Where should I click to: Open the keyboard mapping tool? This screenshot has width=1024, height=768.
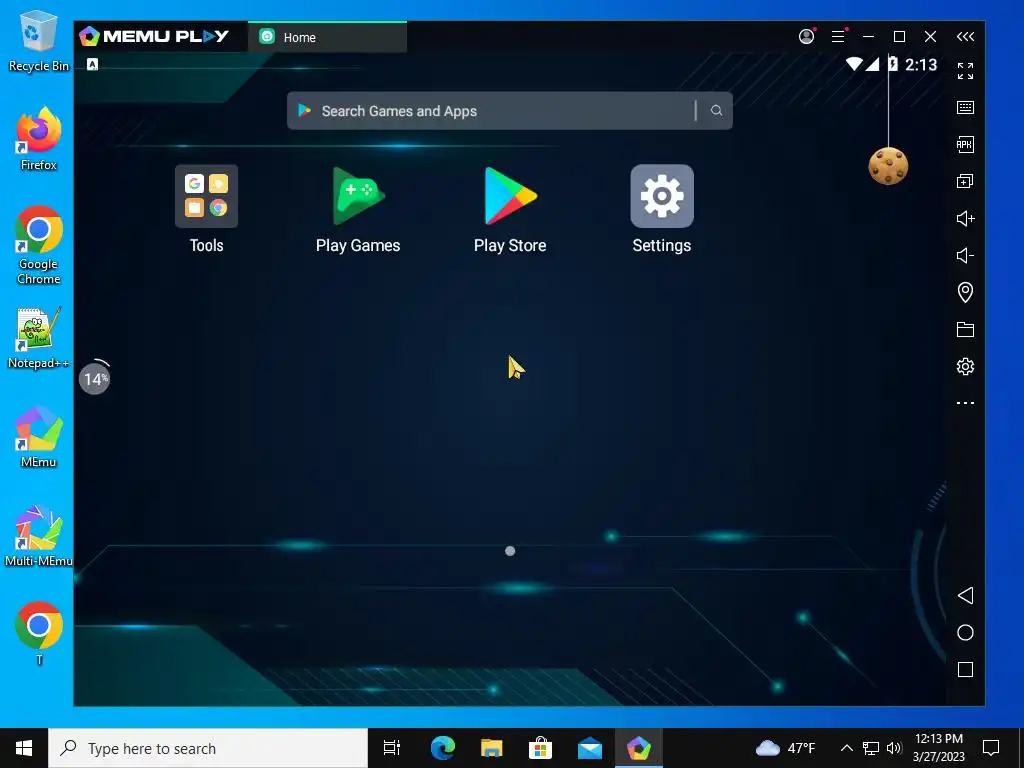(x=965, y=108)
